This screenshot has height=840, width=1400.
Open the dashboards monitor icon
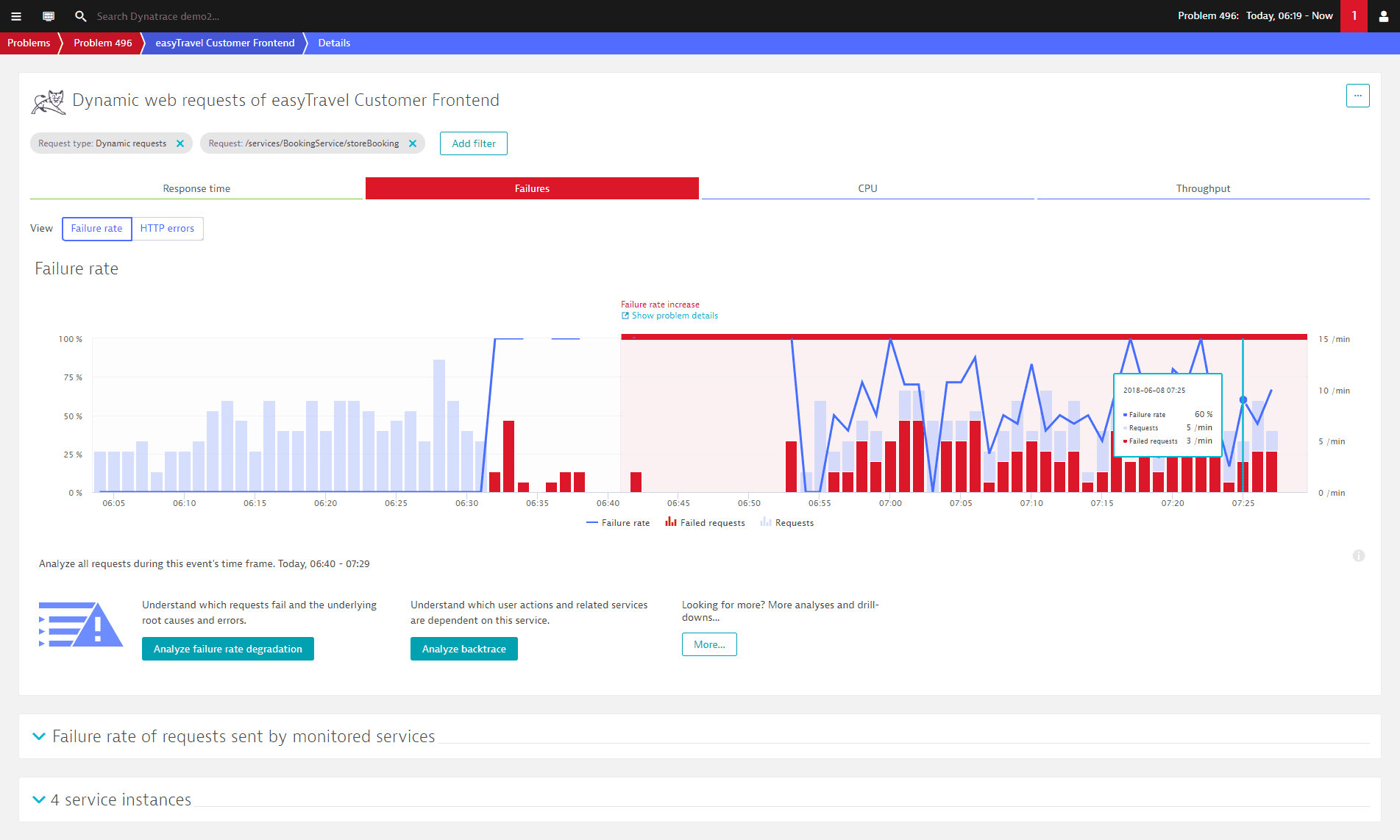pyautogui.click(x=49, y=16)
